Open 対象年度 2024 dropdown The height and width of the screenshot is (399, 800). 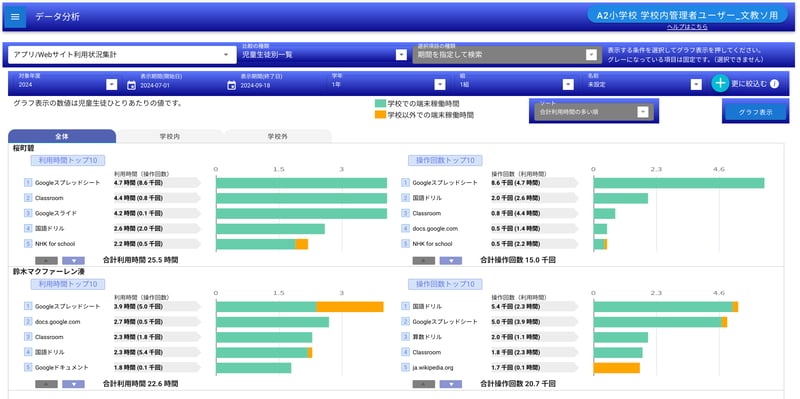click(67, 84)
